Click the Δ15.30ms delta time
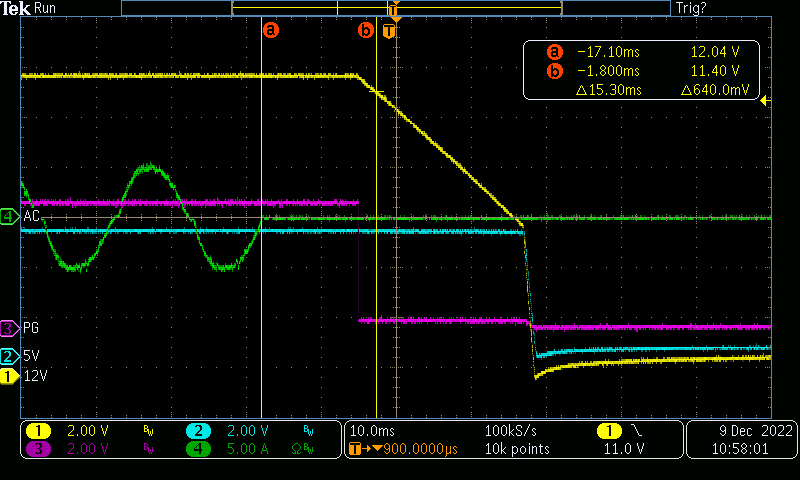The width and height of the screenshot is (800, 480). (x=609, y=90)
